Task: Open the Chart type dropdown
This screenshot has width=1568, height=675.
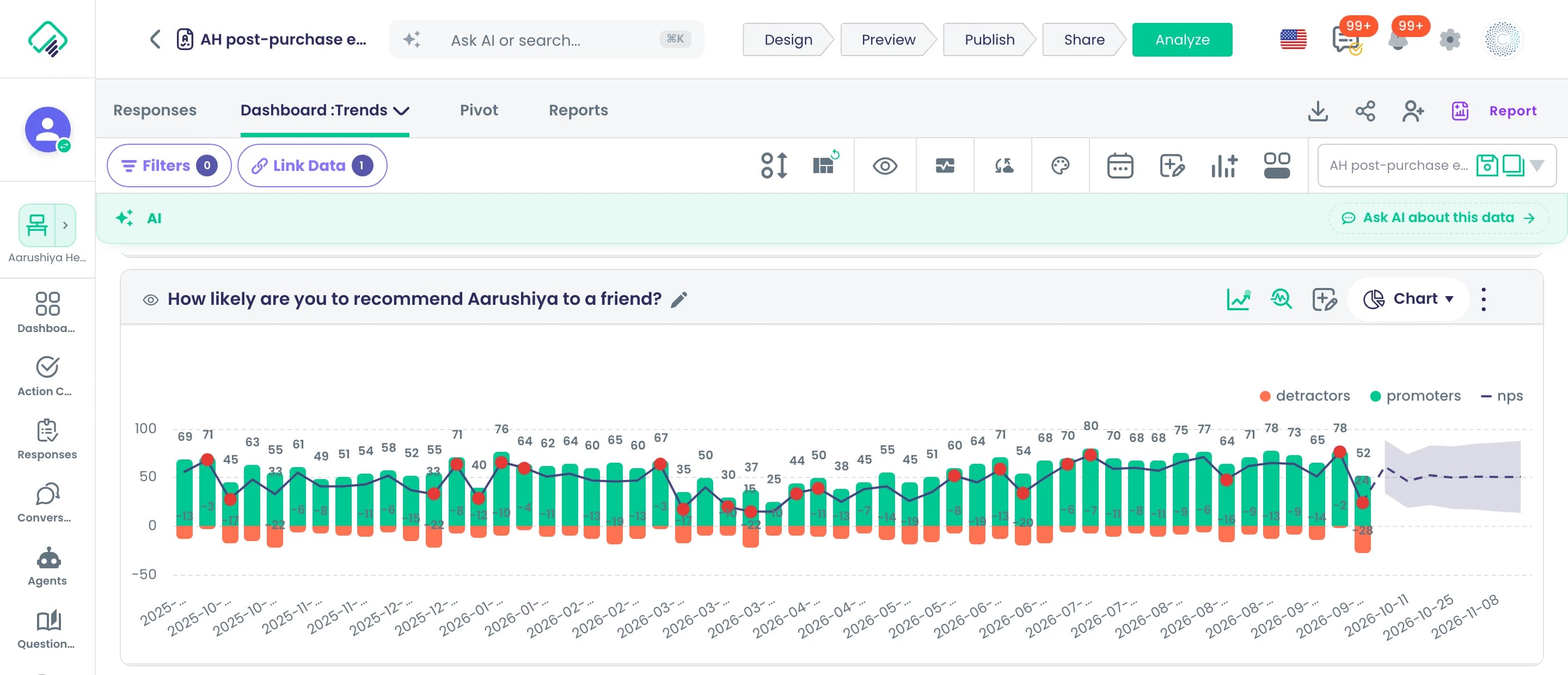Action: tap(1408, 299)
